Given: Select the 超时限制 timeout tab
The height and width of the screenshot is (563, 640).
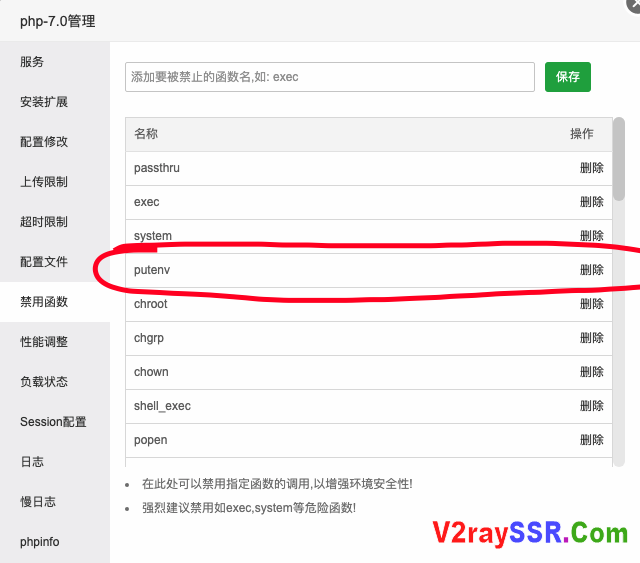Looking at the screenshot, I should click(44, 222).
